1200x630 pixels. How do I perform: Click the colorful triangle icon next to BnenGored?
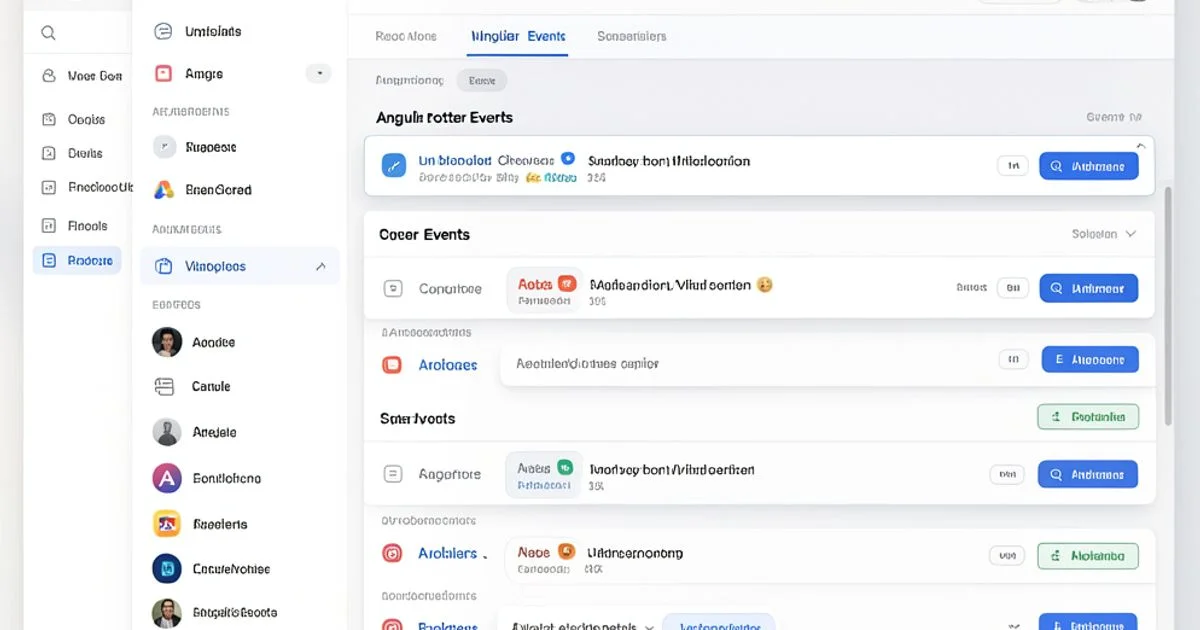[x=164, y=190]
